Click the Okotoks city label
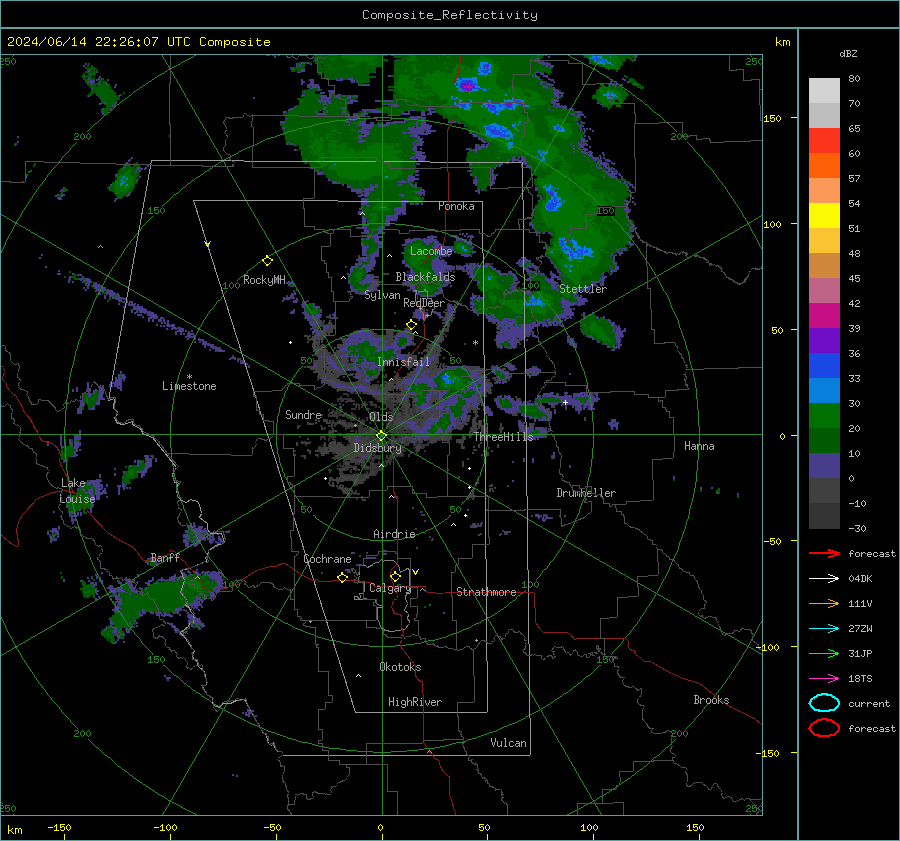Image resolution: width=900 pixels, height=841 pixels. pos(400,667)
